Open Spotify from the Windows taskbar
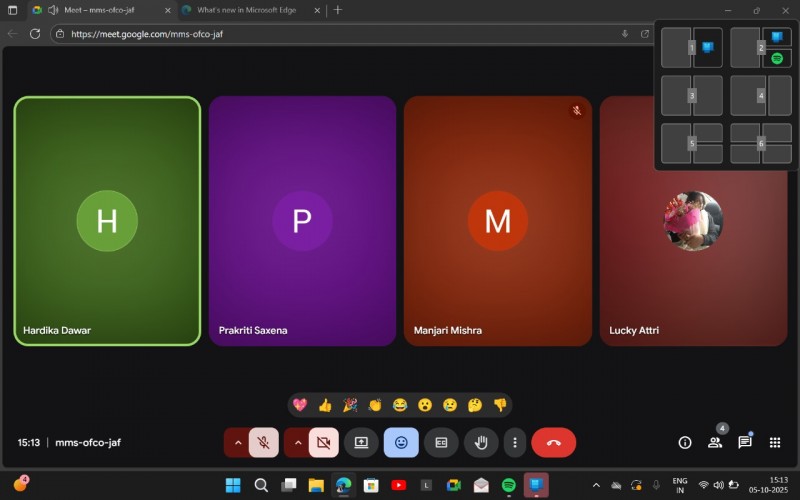800x500 pixels. pos(508,485)
